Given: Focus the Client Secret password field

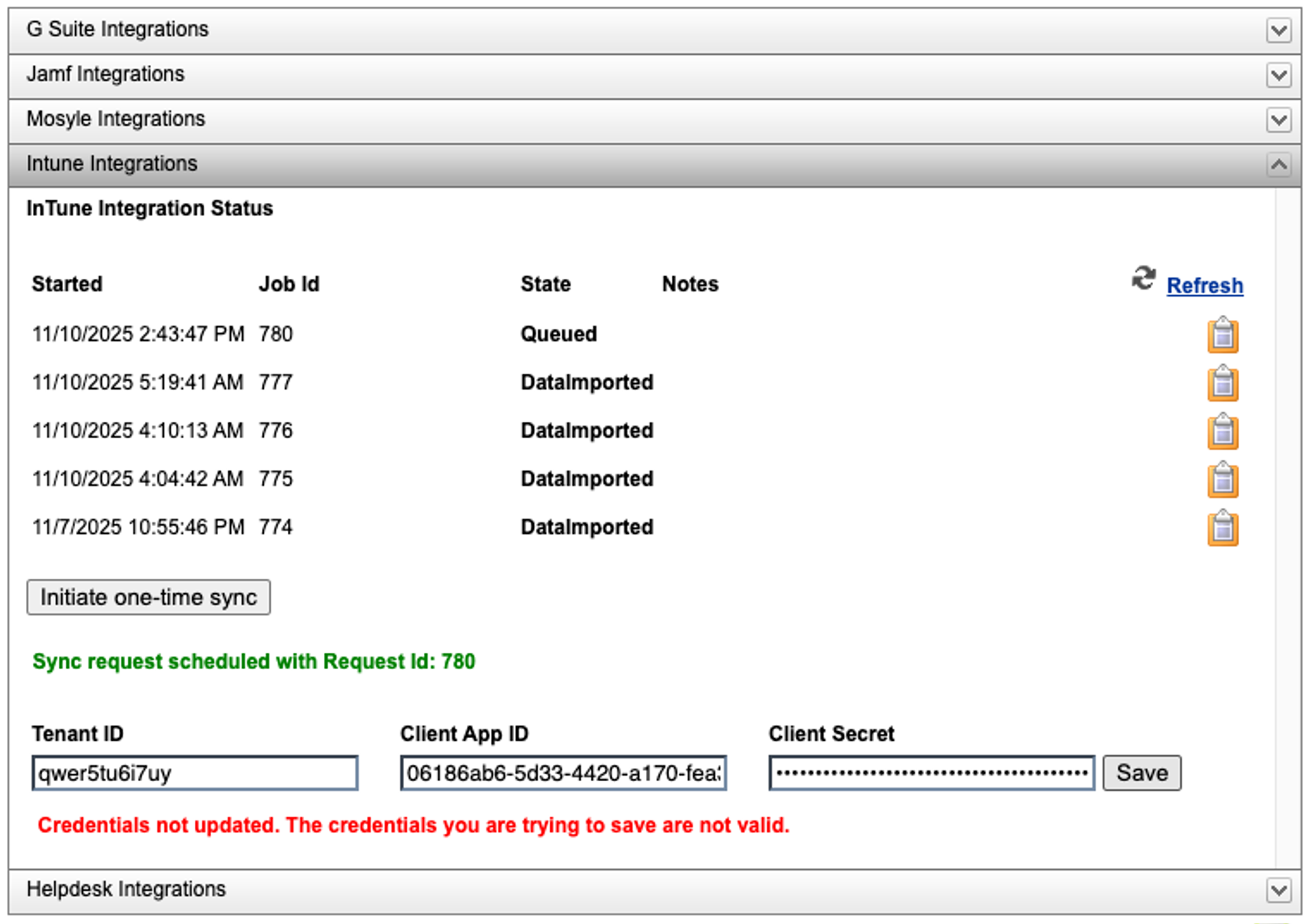Looking at the screenshot, I should pyautogui.click(x=932, y=773).
